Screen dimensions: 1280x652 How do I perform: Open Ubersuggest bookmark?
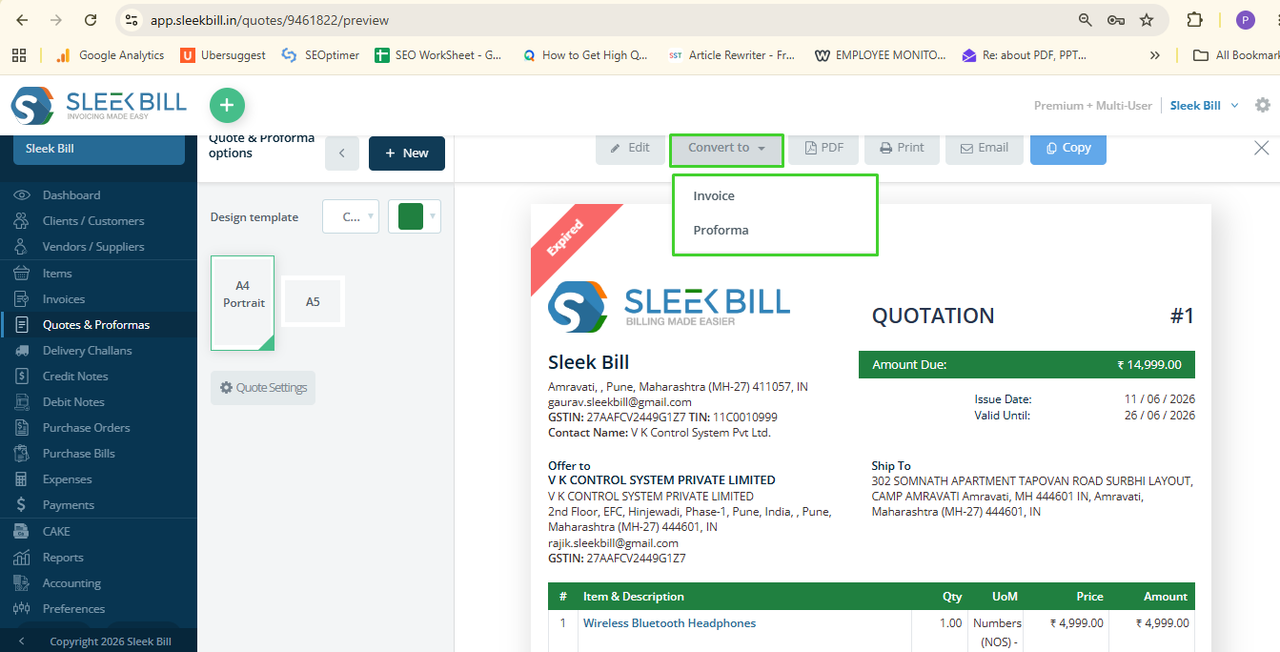click(x=223, y=55)
